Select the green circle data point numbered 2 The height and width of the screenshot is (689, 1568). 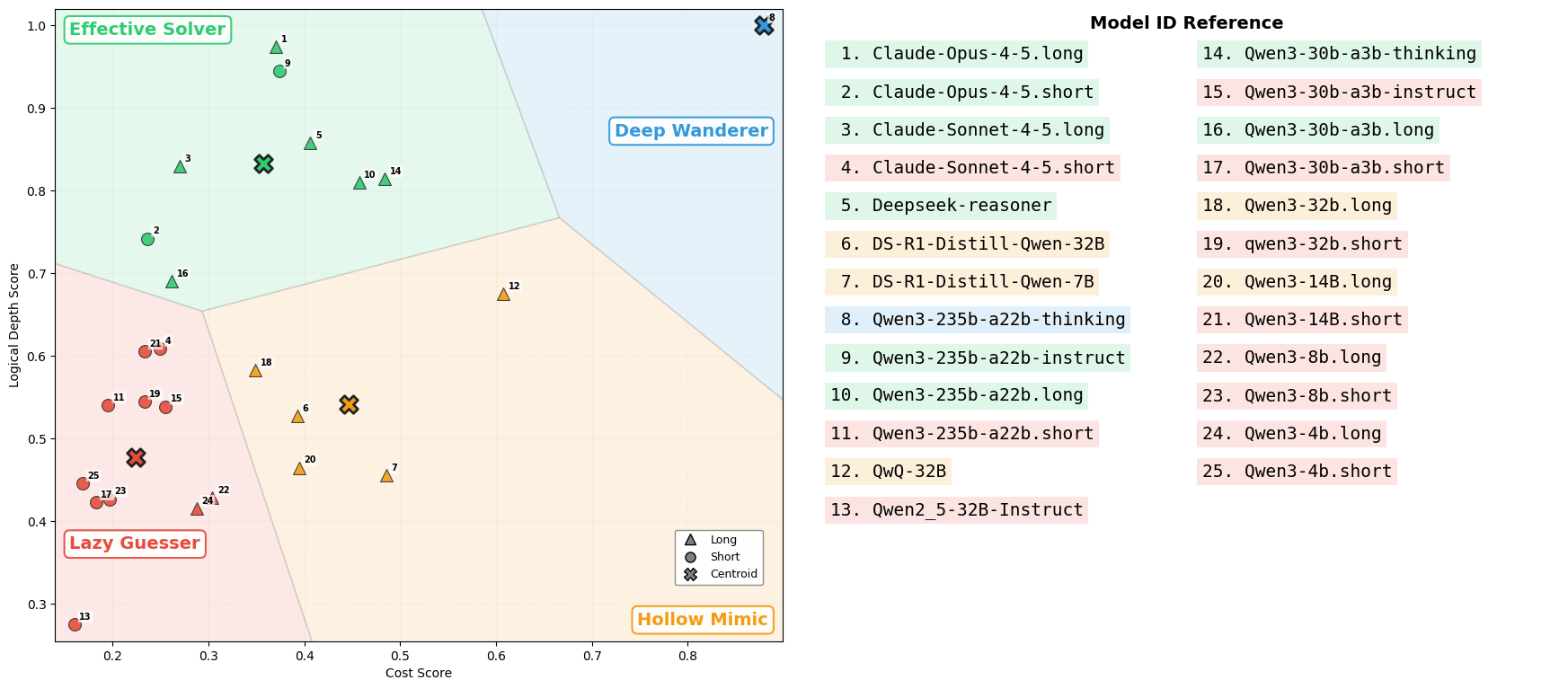coord(147,239)
